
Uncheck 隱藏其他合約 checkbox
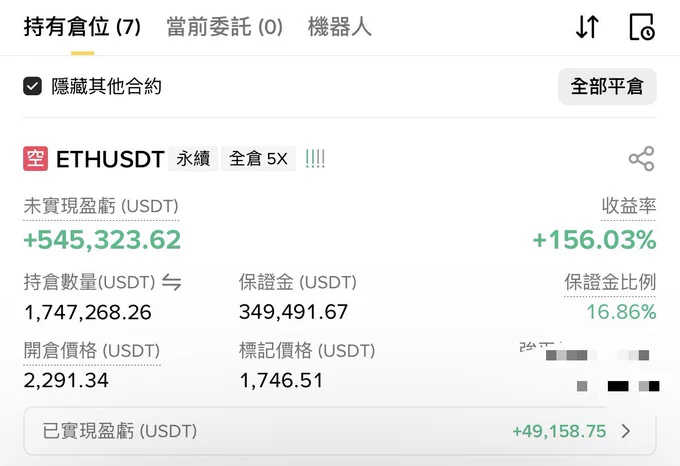33,86
